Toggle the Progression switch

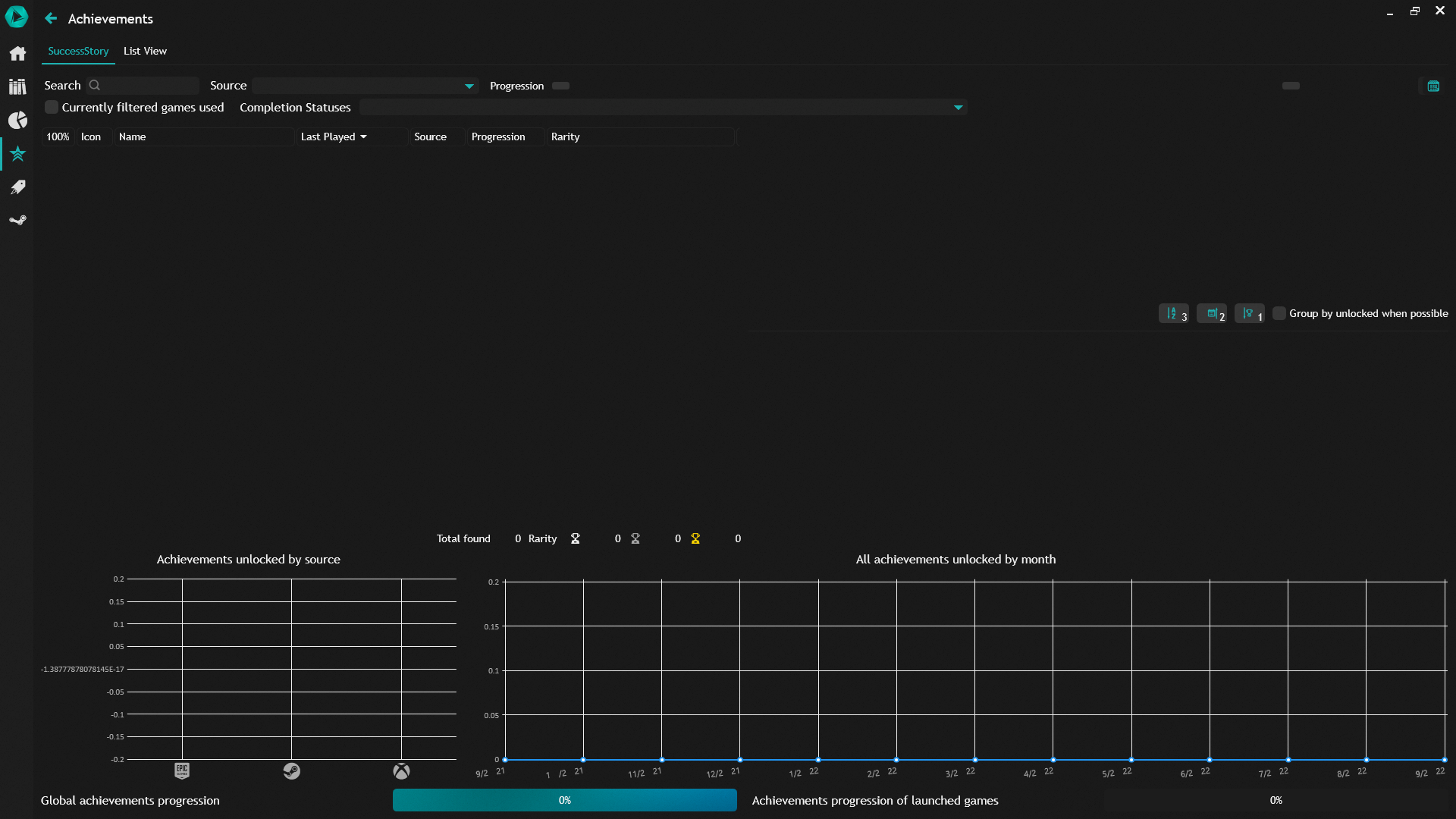point(560,86)
